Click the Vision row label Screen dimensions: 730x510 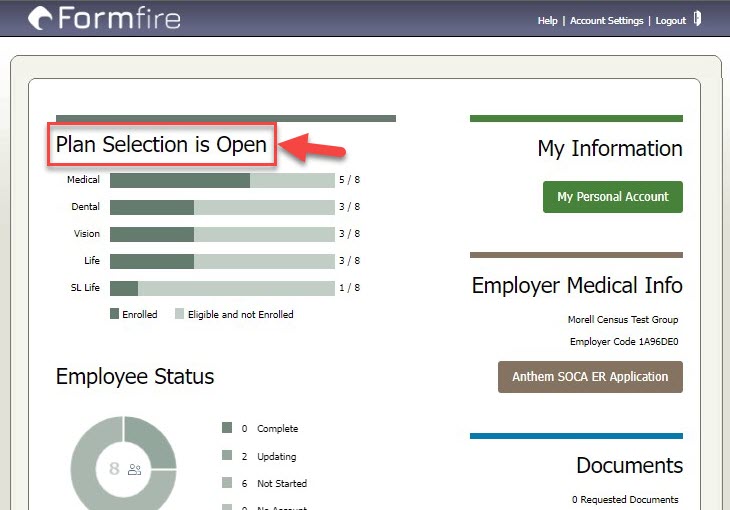(x=87, y=234)
